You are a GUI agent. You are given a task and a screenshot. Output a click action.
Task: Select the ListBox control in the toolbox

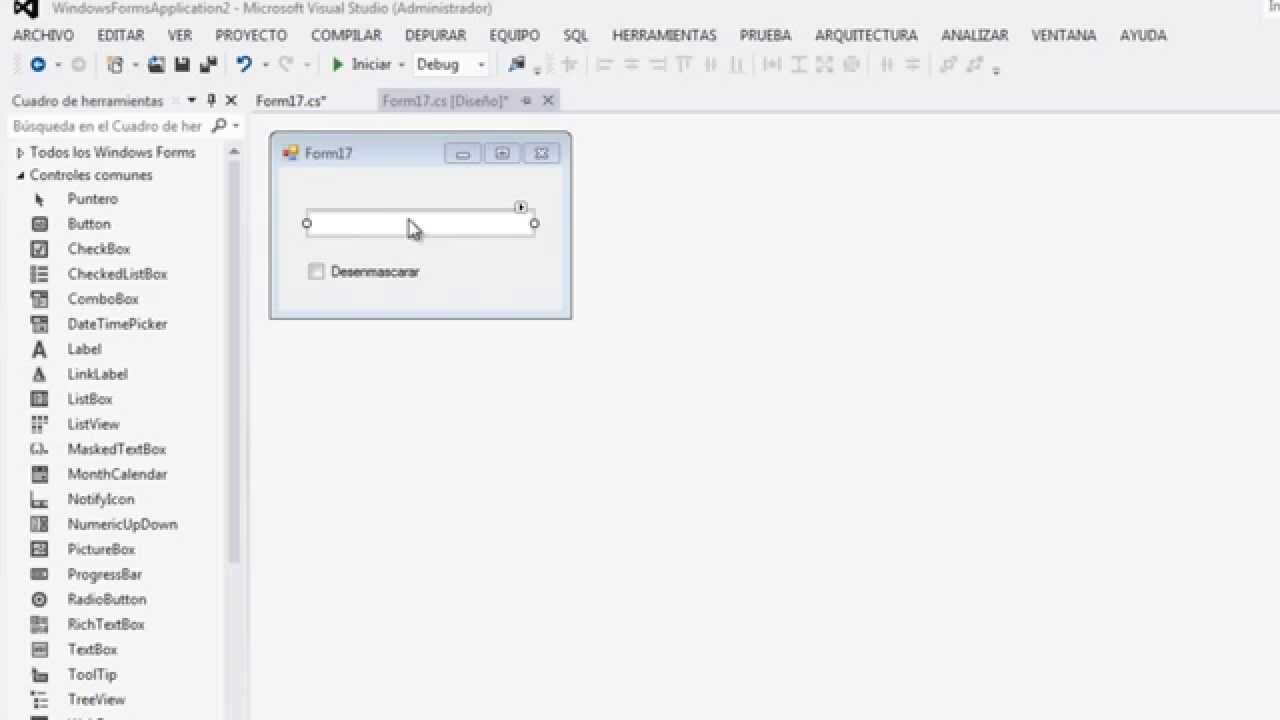[90, 399]
